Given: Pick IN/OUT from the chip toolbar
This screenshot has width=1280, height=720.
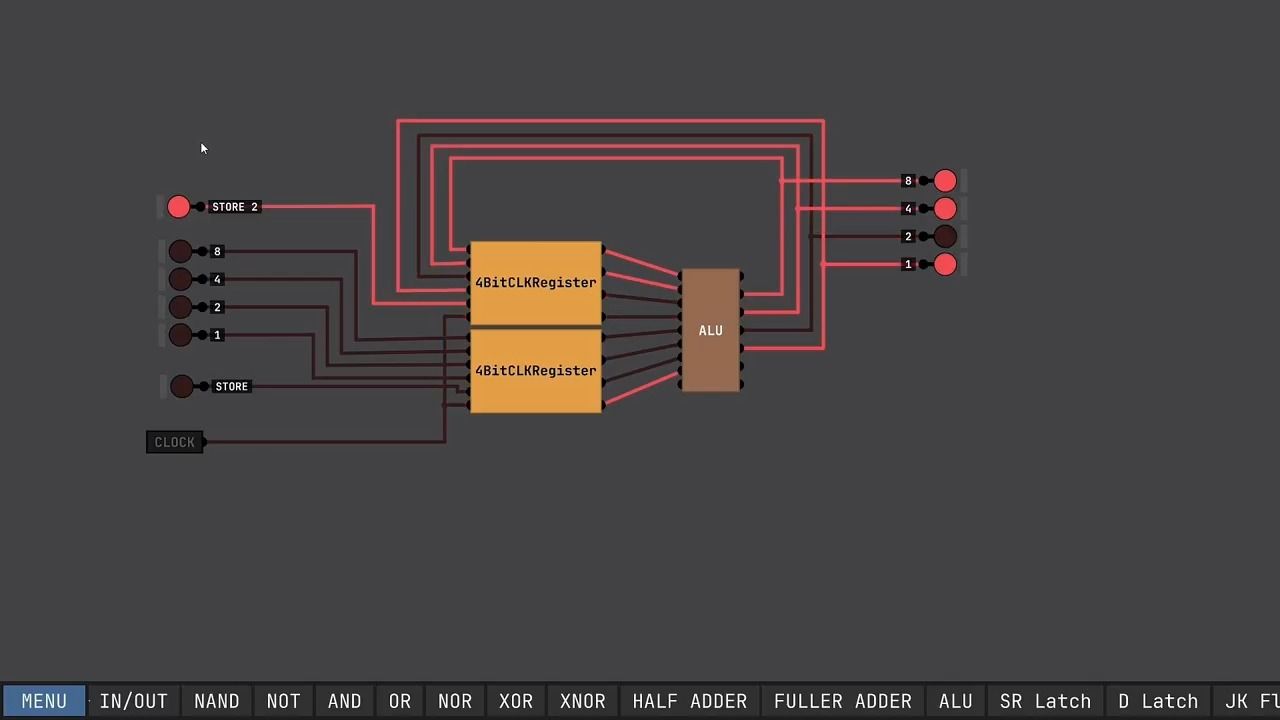Looking at the screenshot, I should (x=133, y=701).
